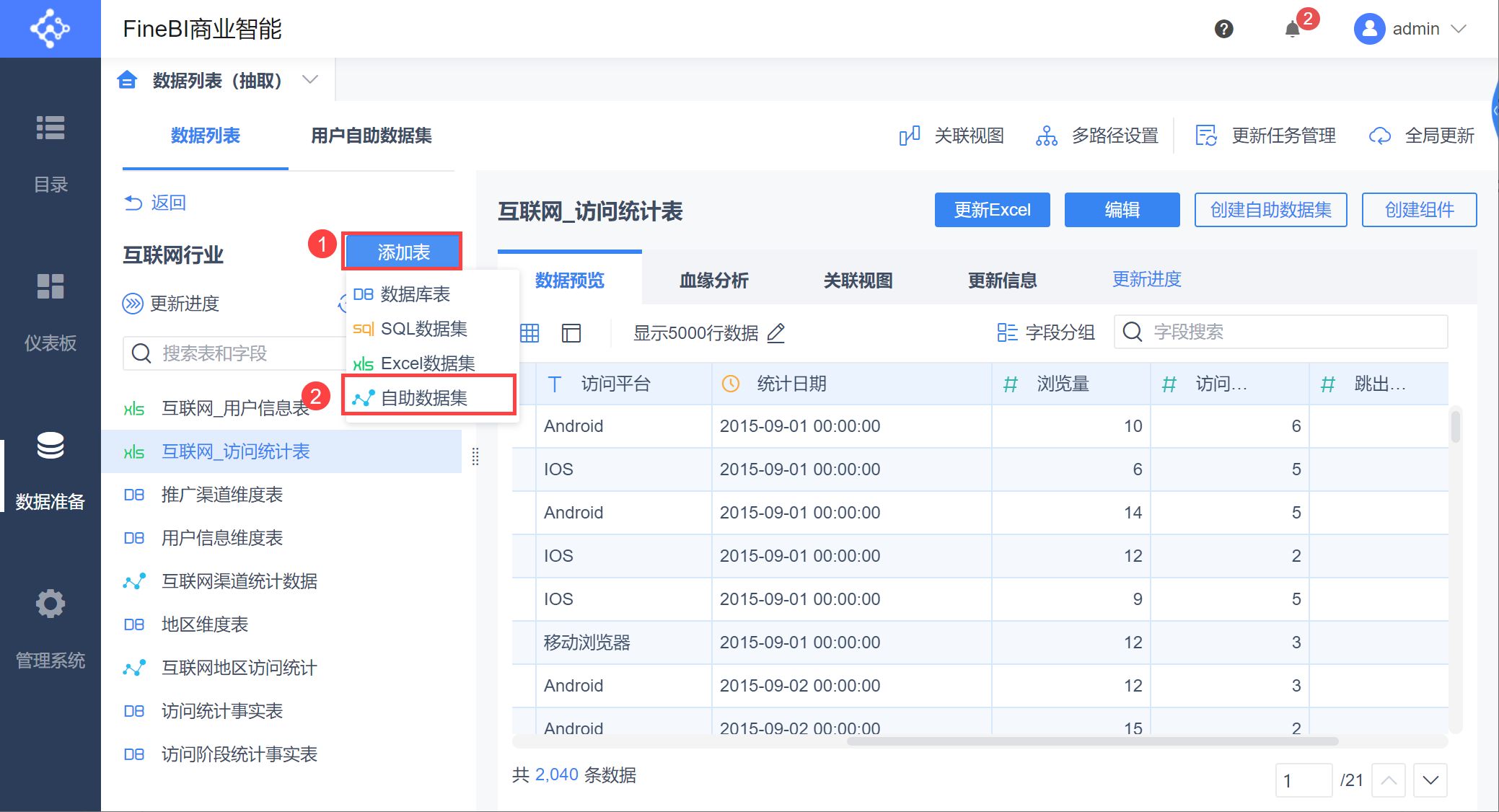
Task: Click 编辑 button for current table
Action: click(x=1122, y=210)
